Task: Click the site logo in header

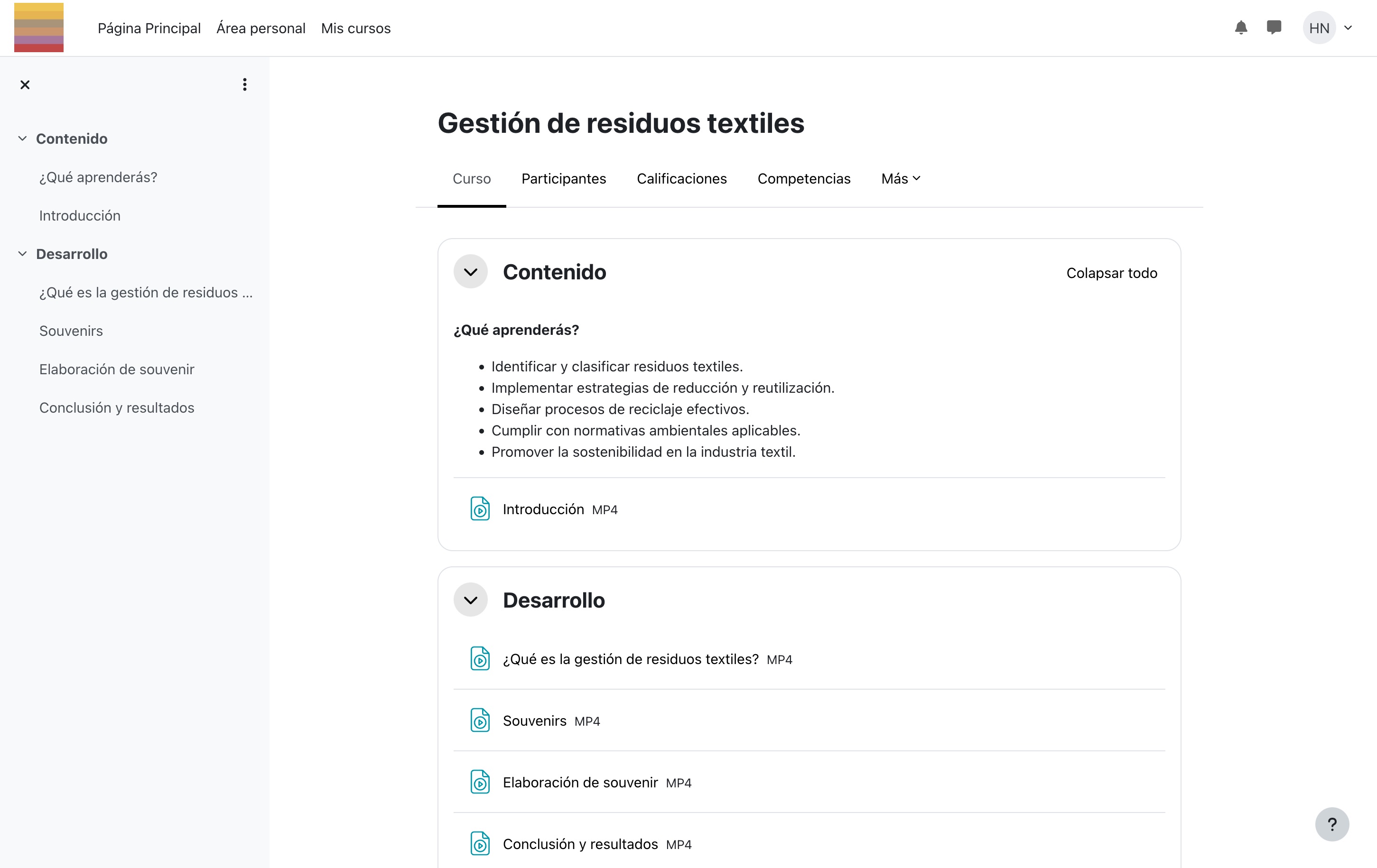Action: point(39,28)
